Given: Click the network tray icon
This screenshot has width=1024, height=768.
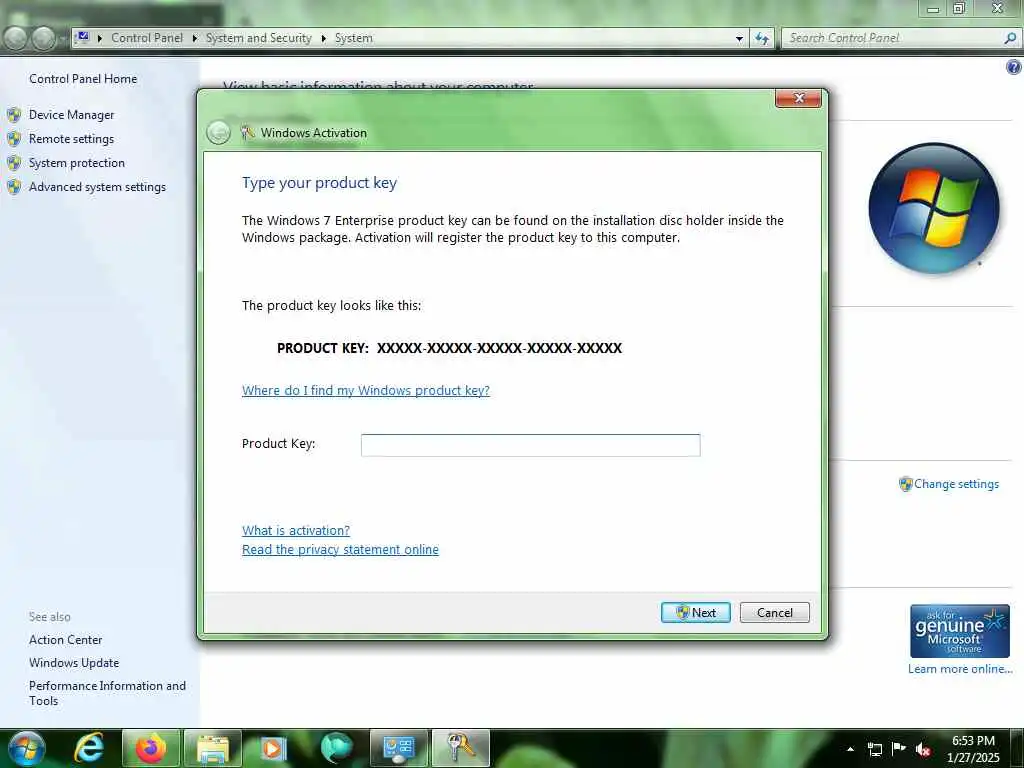Looking at the screenshot, I should (x=874, y=749).
